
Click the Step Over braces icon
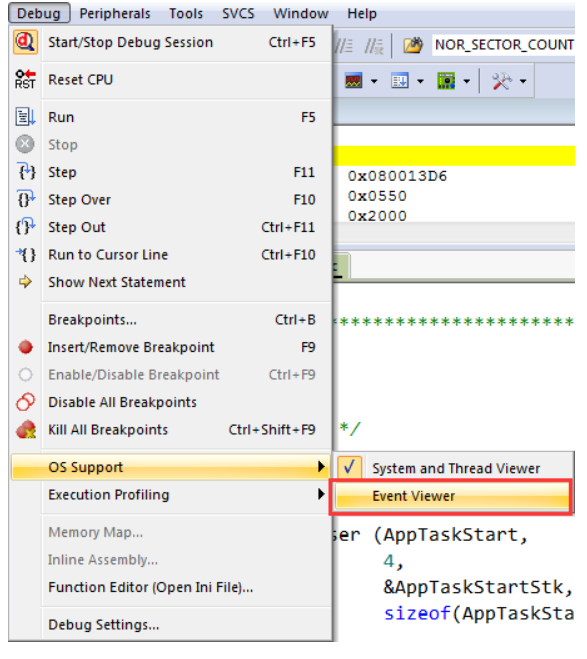[25, 199]
